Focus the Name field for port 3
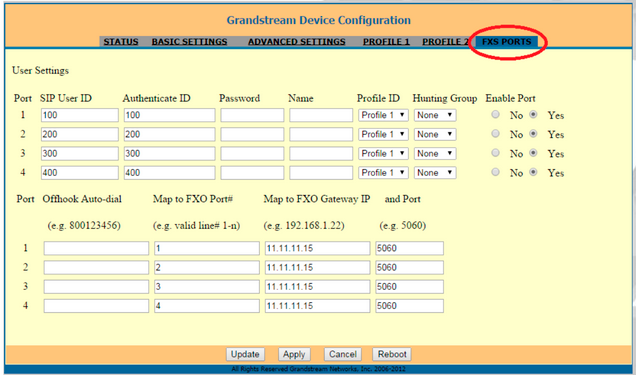The width and height of the screenshot is (636, 375). tap(321, 153)
